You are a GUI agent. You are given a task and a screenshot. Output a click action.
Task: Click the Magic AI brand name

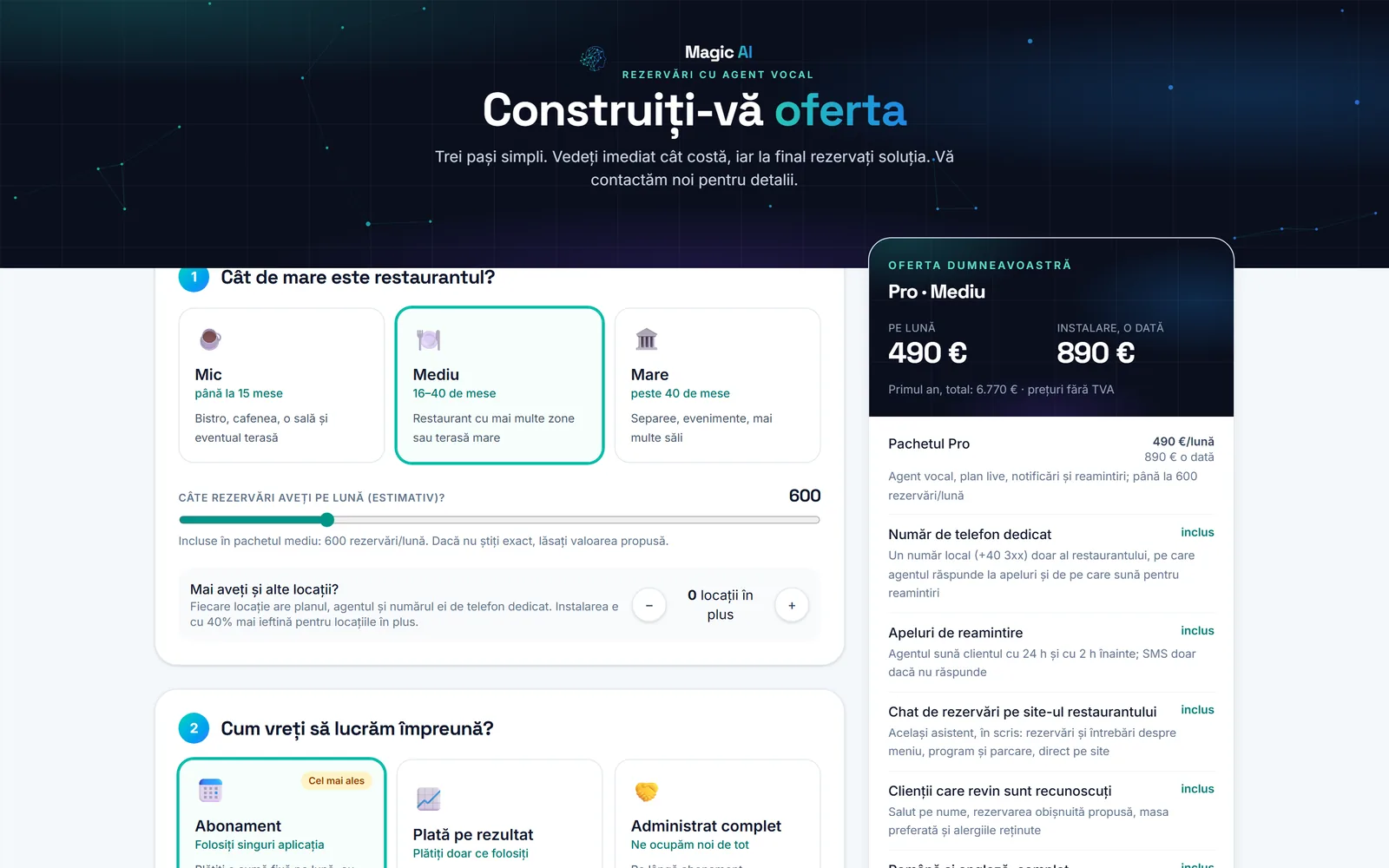click(718, 52)
